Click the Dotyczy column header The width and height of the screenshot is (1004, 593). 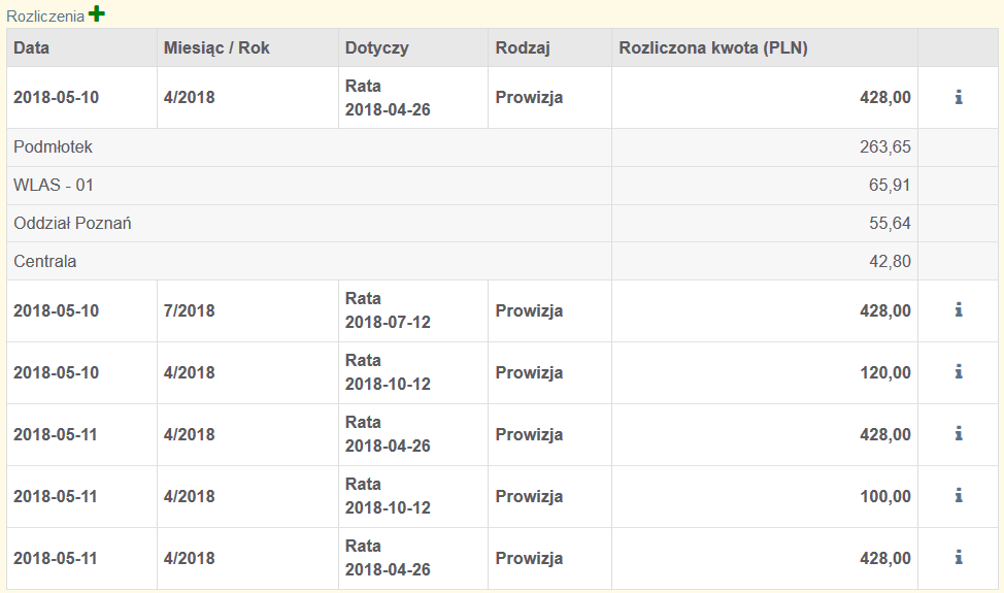tap(376, 48)
